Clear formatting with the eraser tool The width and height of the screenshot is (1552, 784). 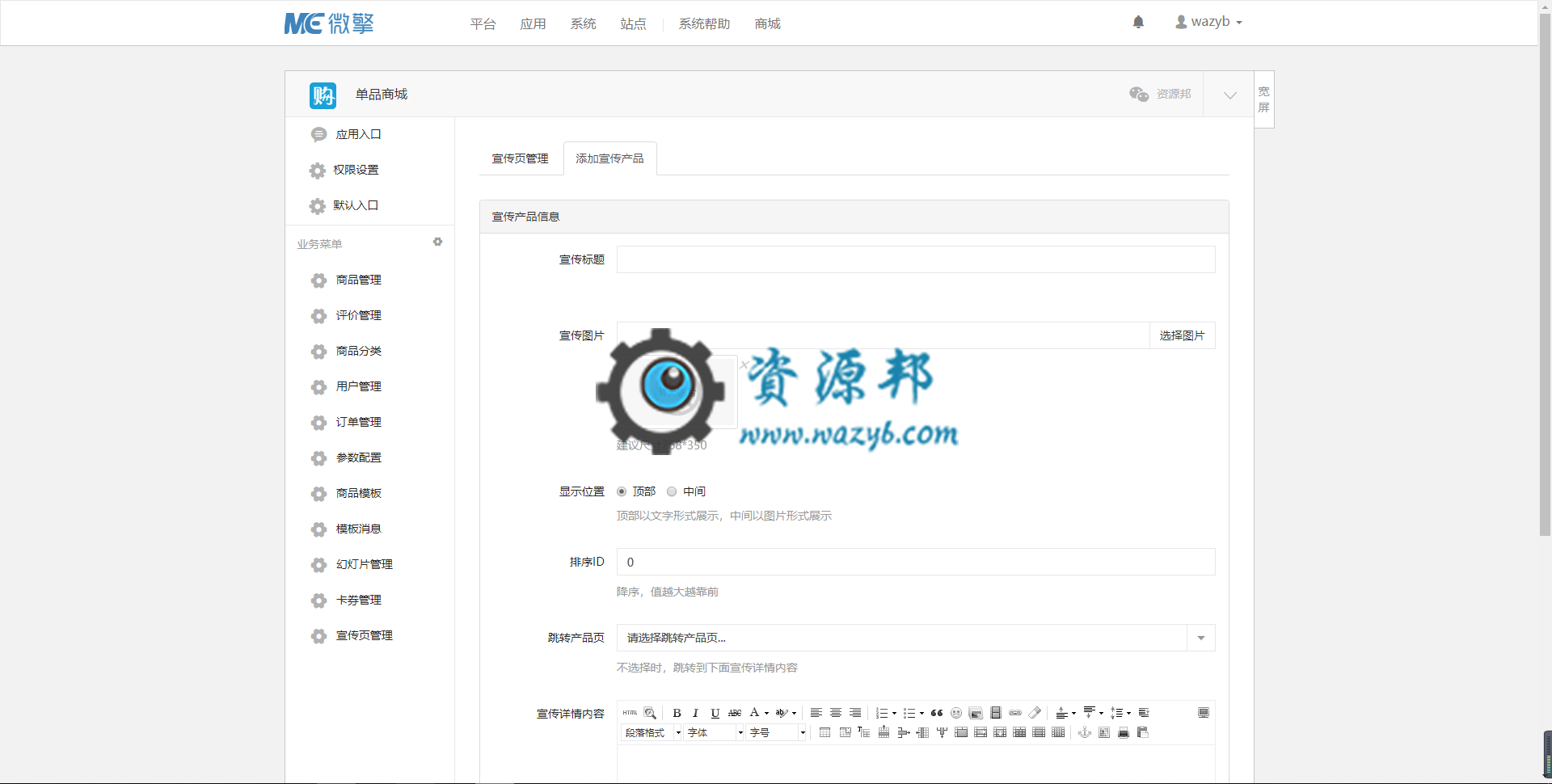point(1035,713)
